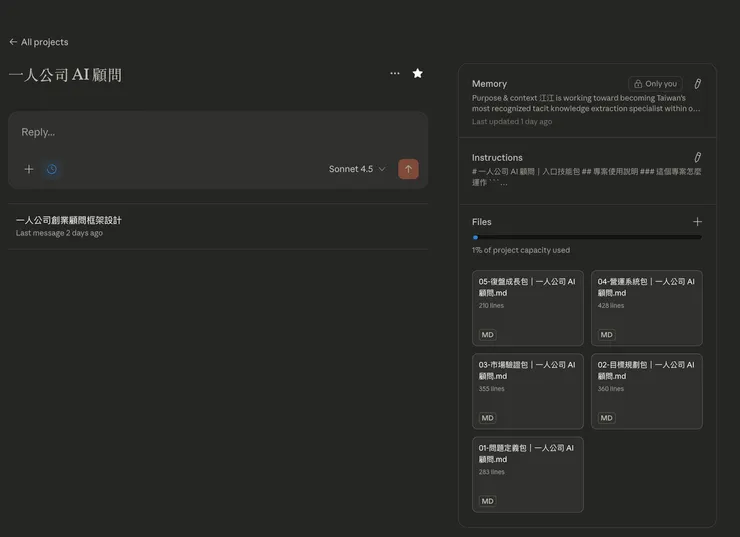The image size is (740, 537).
Task: Edit the Instructions with pencil icon
Action: coord(698,157)
